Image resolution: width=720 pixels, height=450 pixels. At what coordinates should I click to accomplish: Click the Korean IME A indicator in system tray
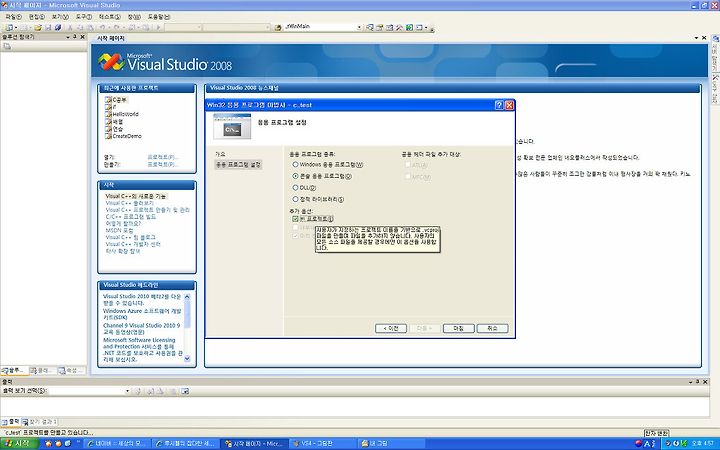pos(647,444)
